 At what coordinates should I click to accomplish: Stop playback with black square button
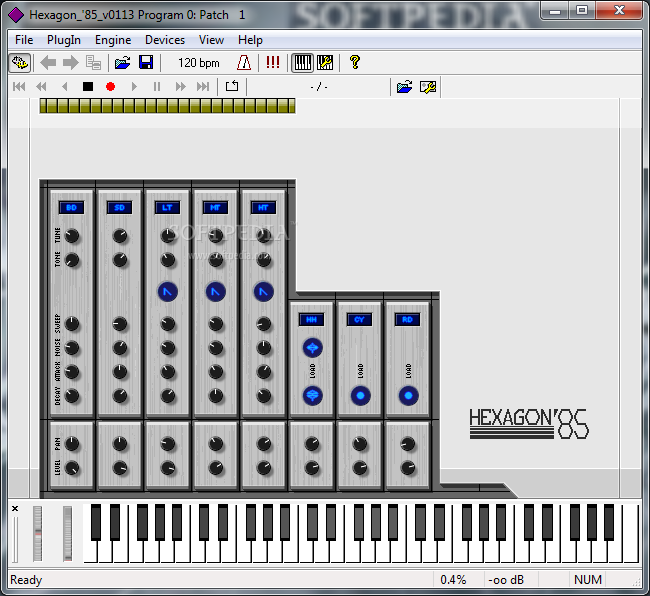pyautogui.click(x=88, y=87)
